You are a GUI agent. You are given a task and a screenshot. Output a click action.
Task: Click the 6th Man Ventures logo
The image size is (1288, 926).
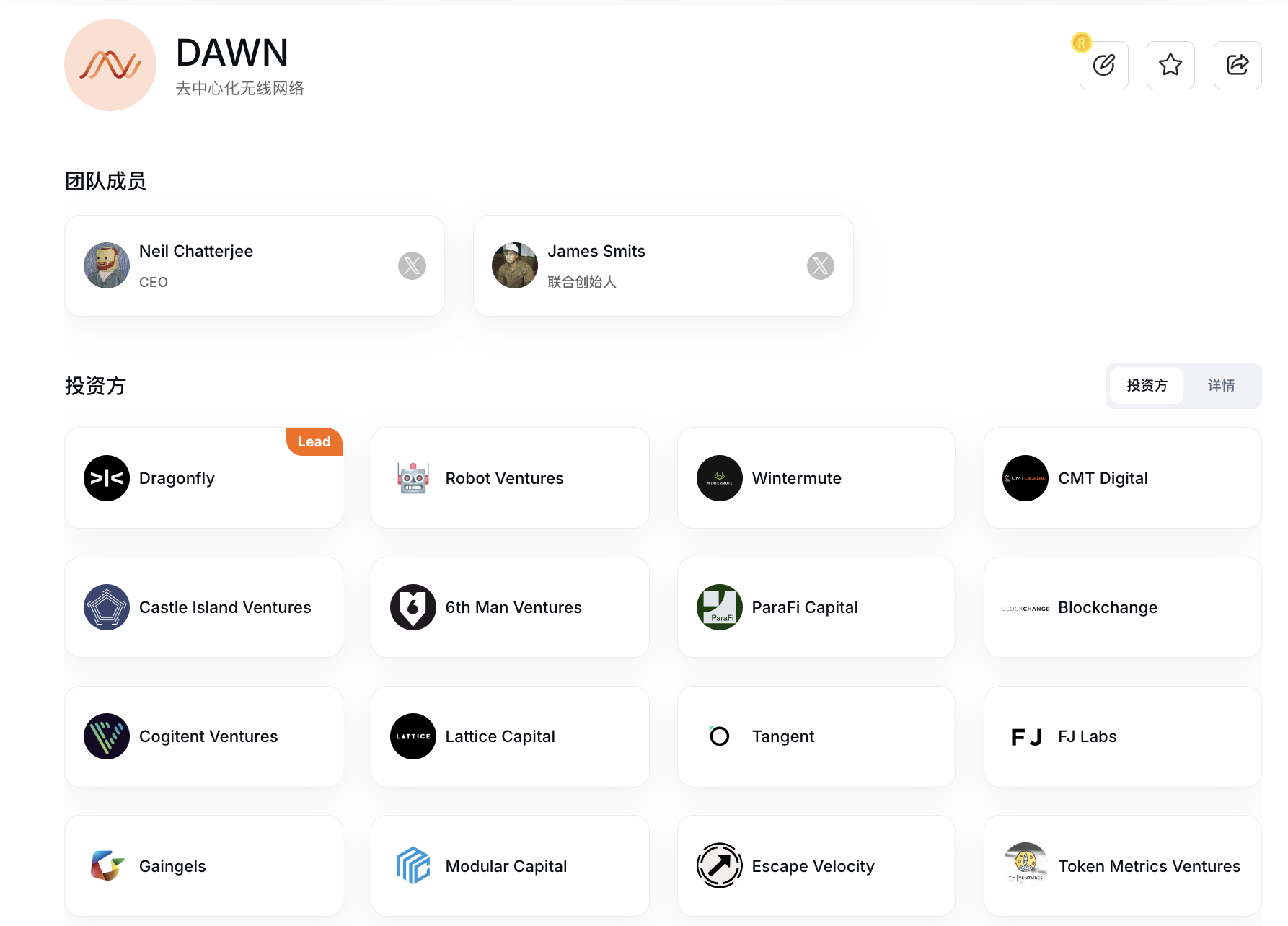pos(413,607)
